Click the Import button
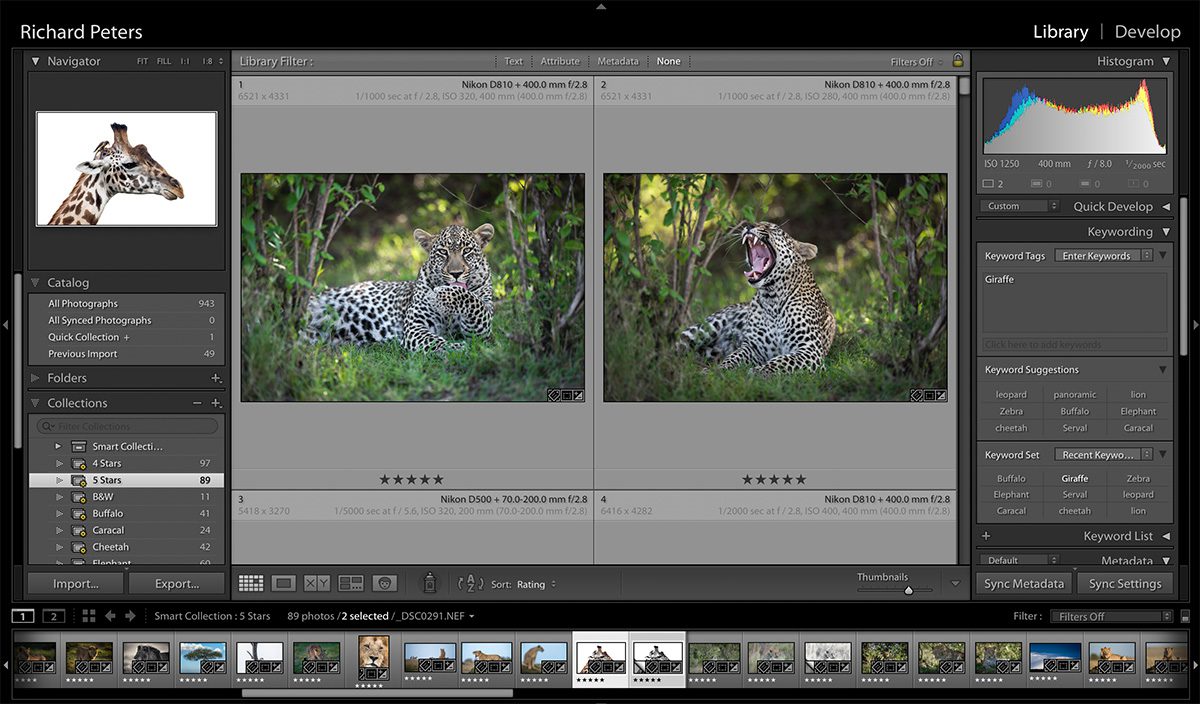Viewport: 1200px width, 704px height. [76, 584]
